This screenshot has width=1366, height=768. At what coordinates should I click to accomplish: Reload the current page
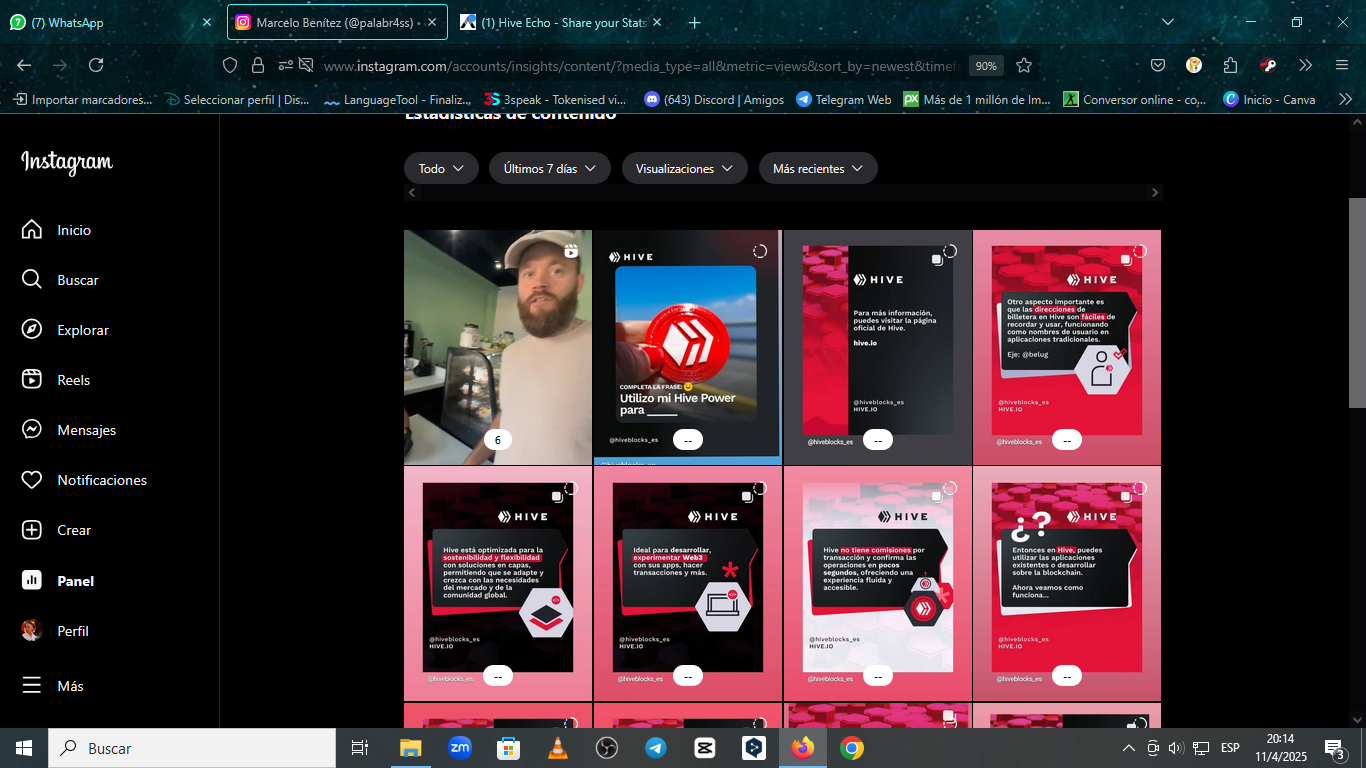click(96, 65)
